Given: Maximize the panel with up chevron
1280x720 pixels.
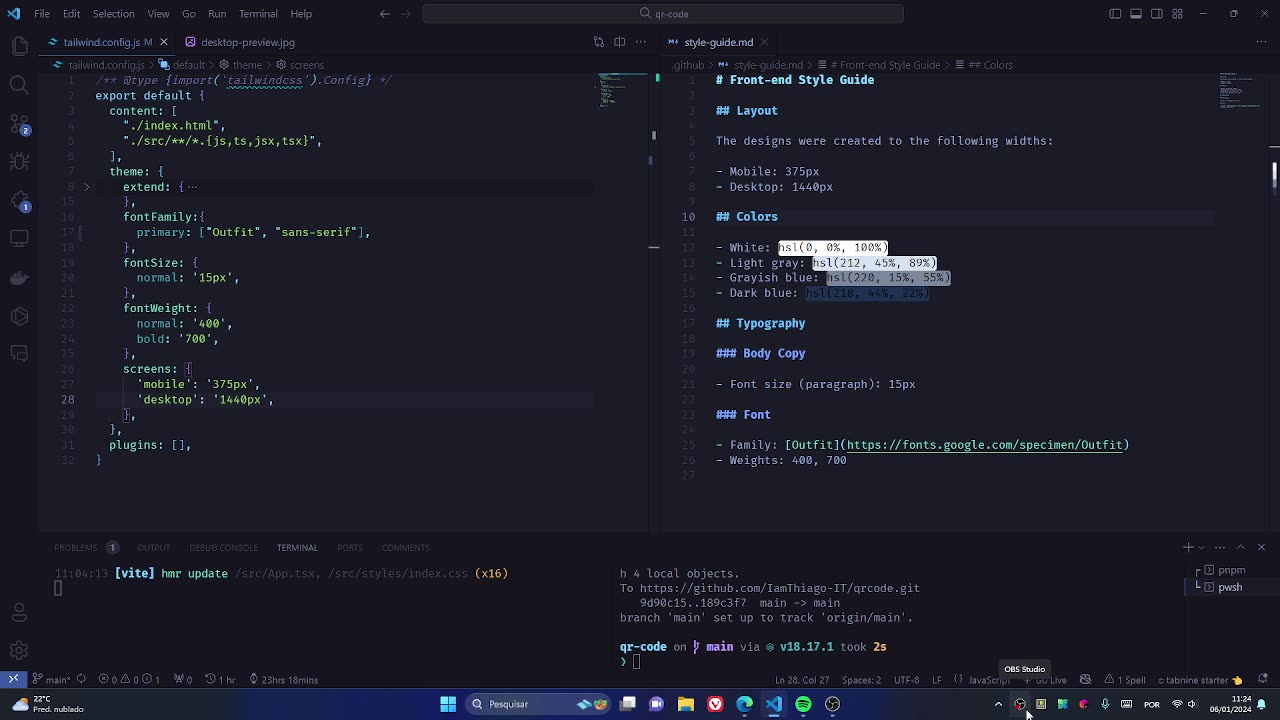Looking at the screenshot, I should pos(1241,547).
